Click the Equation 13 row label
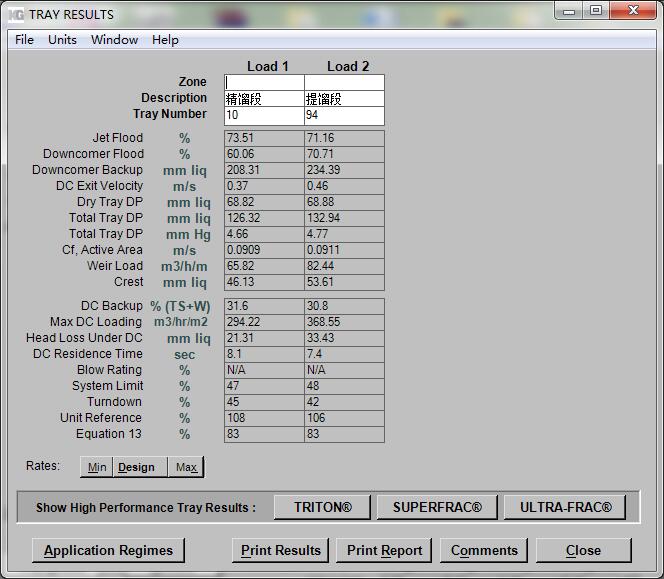 tap(109, 434)
